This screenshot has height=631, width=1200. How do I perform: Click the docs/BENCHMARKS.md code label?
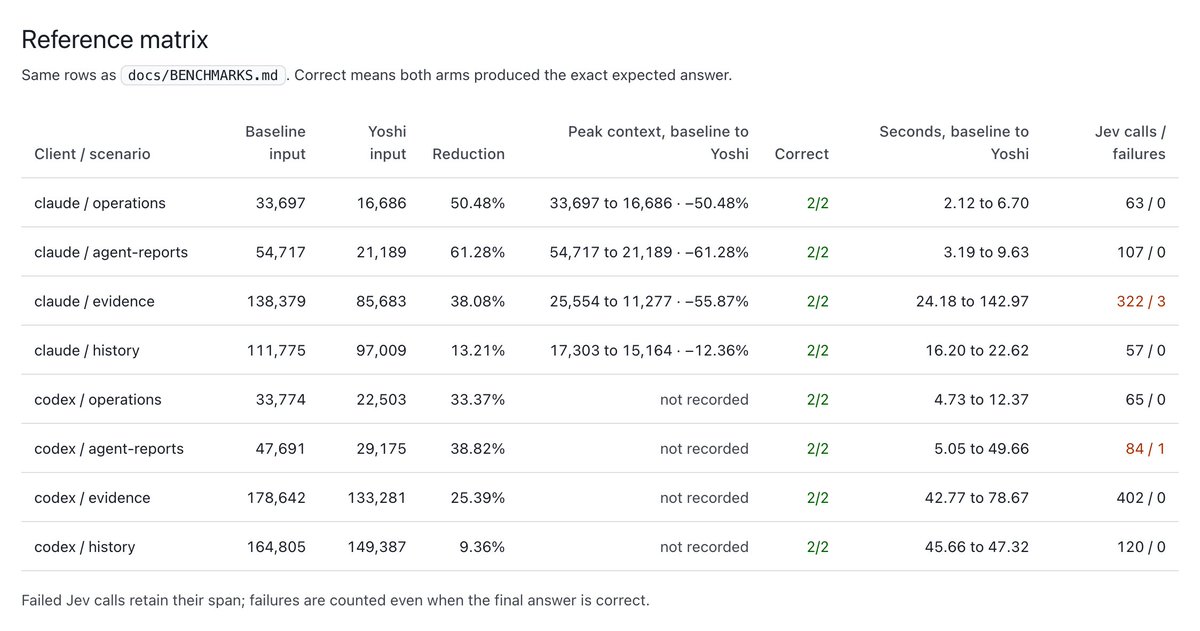(x=205, y=75)
